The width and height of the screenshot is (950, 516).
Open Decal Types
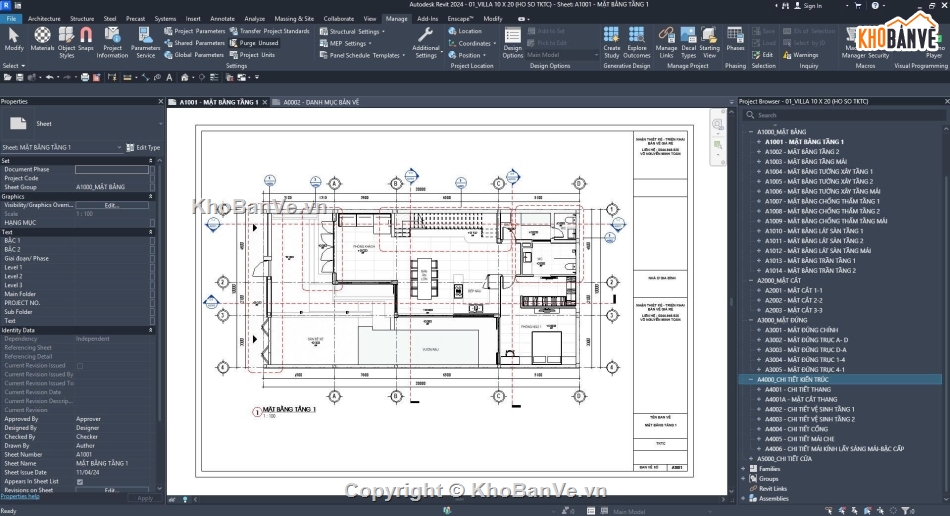pos(688,42)
